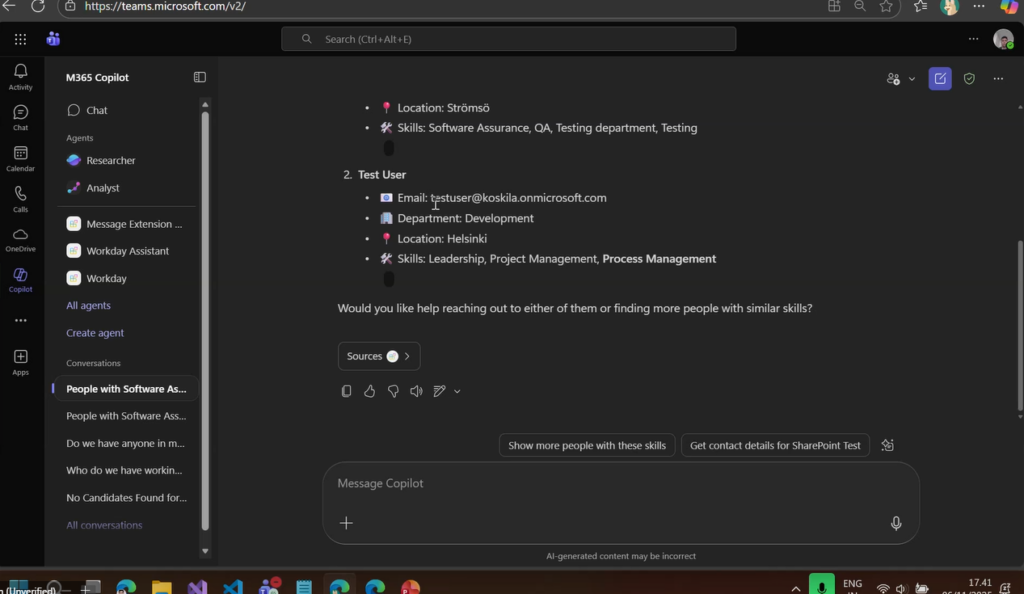Select the Copilot rail icon
The width and height of the screenshot is (1024, 594).
click(x=20, y=280)
